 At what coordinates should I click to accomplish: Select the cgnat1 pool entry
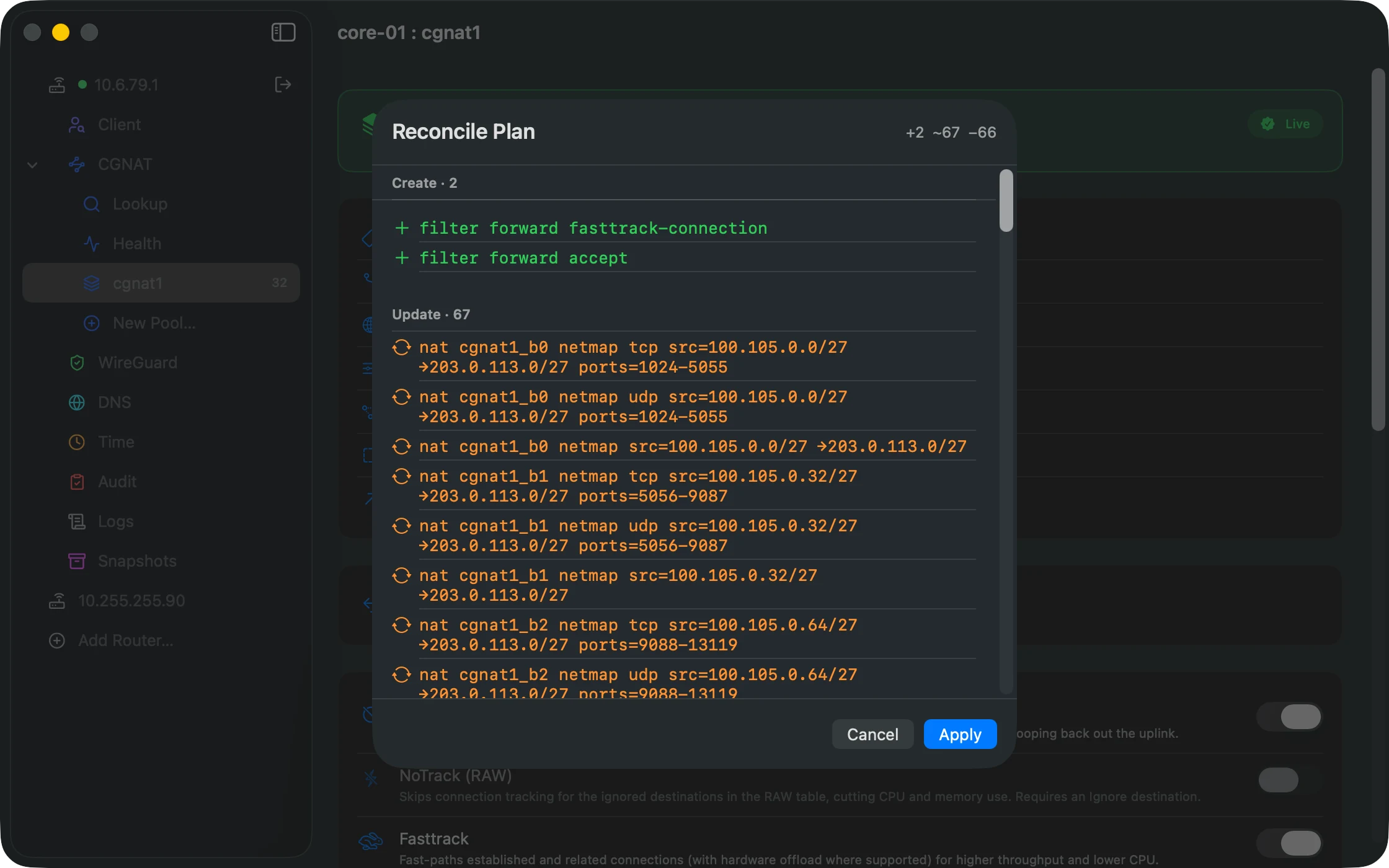pos(161,283)
